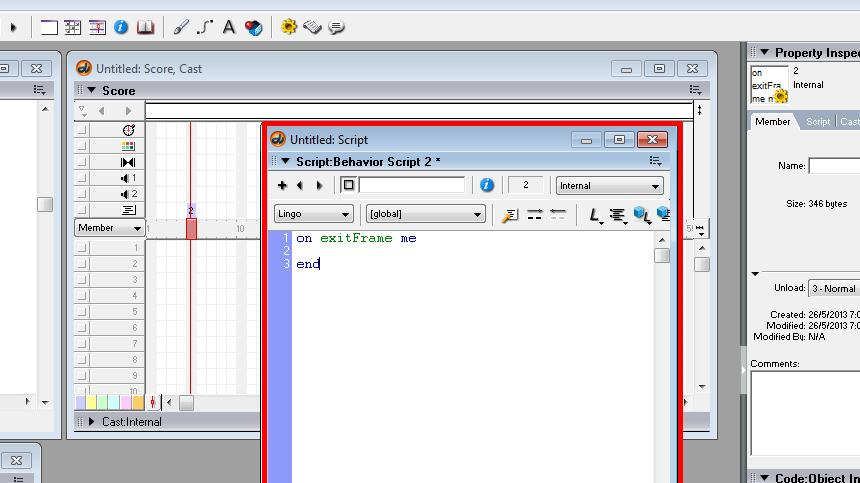Image resolution: width=860 pixels, height=483 pixels.
Task: Collapse the Script:Behavior Script 2 panel
Action: point(286,161)
